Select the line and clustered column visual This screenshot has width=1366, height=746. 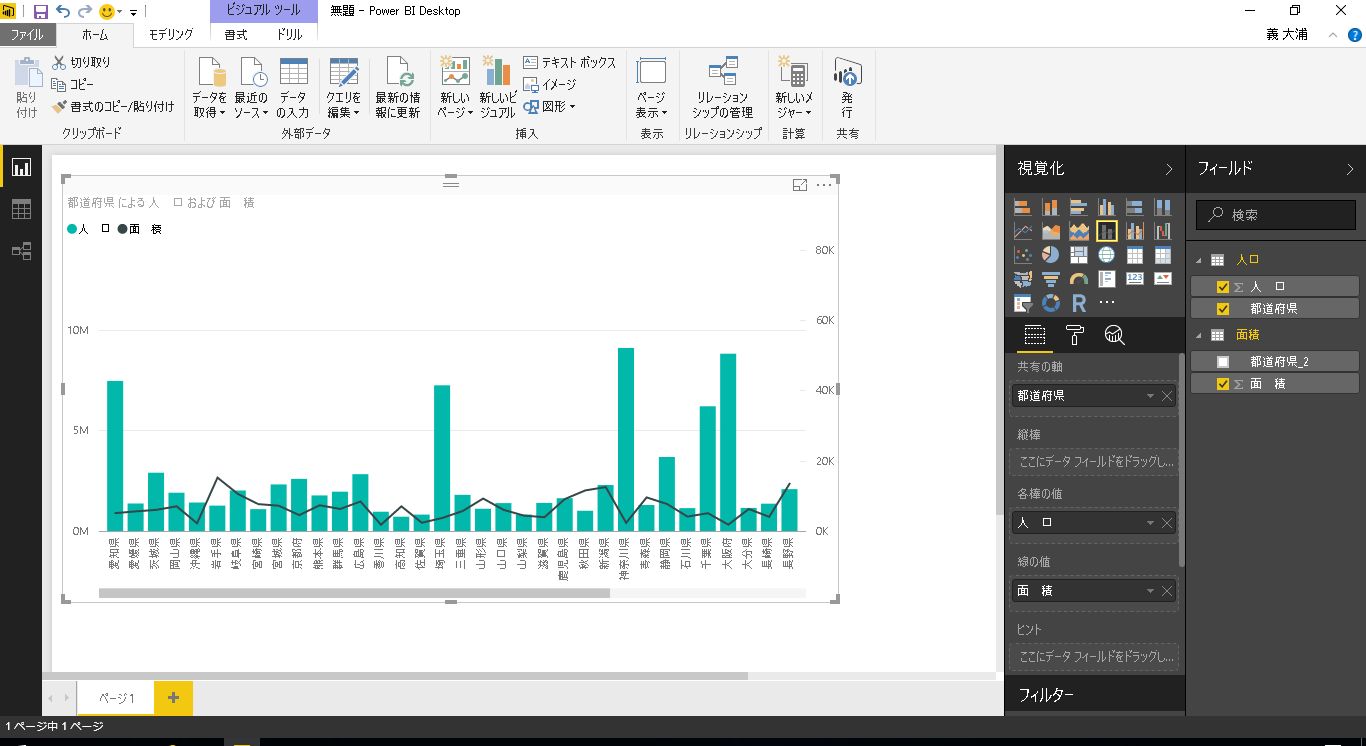click(1134, 231)
